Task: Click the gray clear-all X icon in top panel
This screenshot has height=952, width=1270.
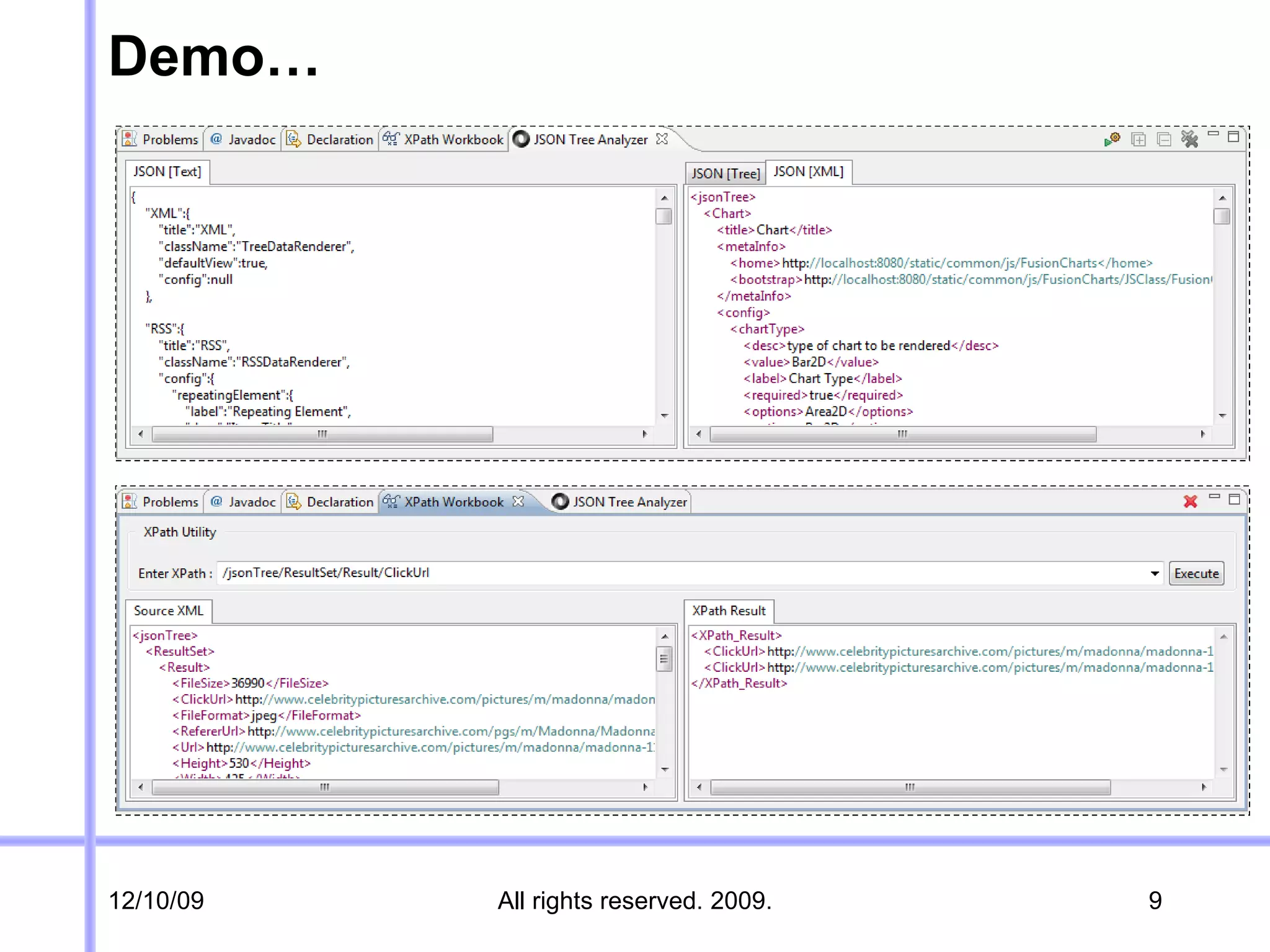Action: tap(1189, 139)
